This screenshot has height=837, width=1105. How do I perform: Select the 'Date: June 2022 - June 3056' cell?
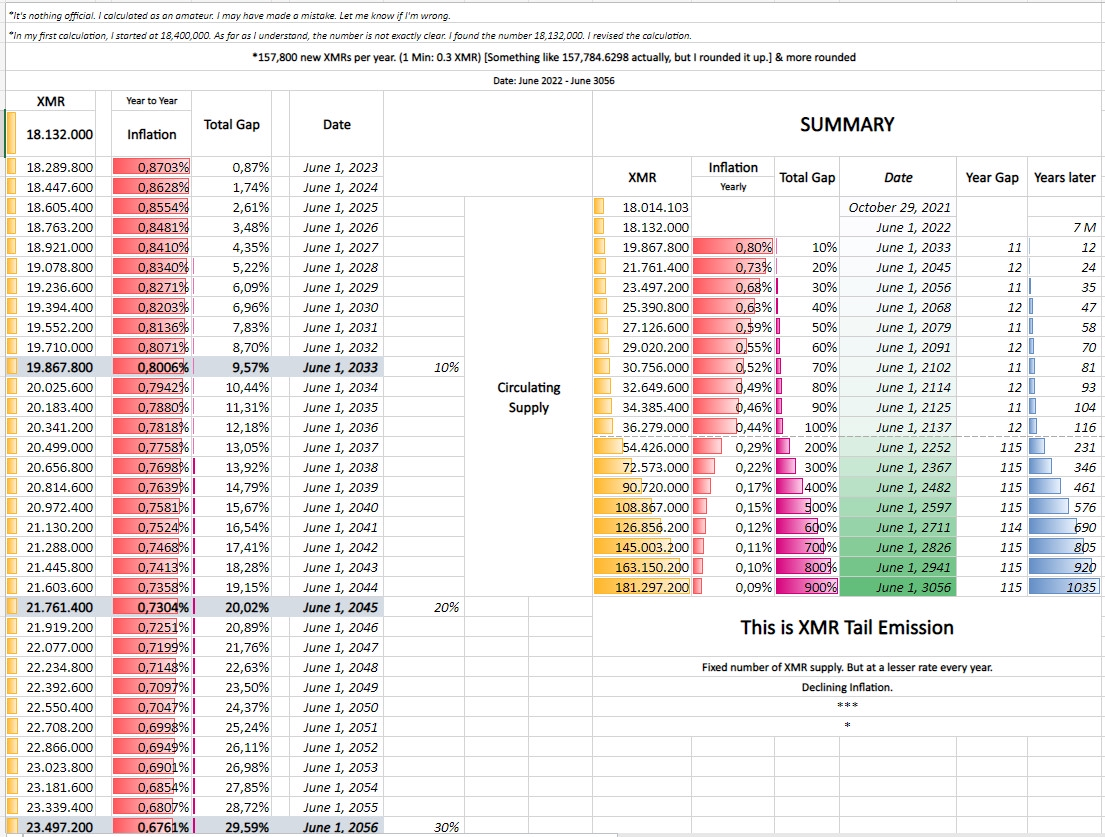(553, 80)
